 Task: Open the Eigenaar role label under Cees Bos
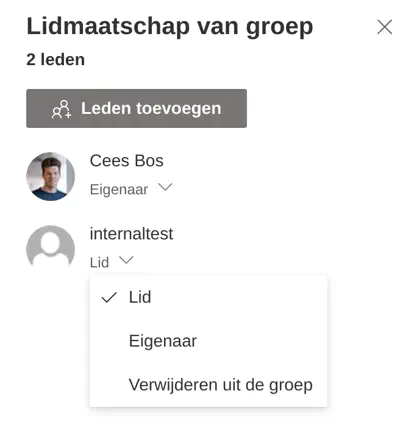(x=119, y=189)
